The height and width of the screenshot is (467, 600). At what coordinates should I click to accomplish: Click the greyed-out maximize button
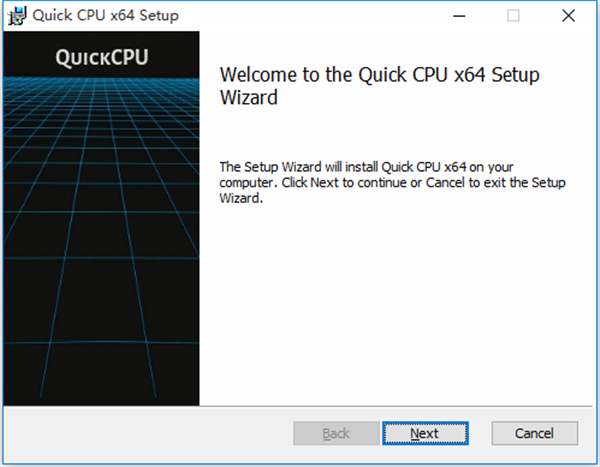click(514, 16)
